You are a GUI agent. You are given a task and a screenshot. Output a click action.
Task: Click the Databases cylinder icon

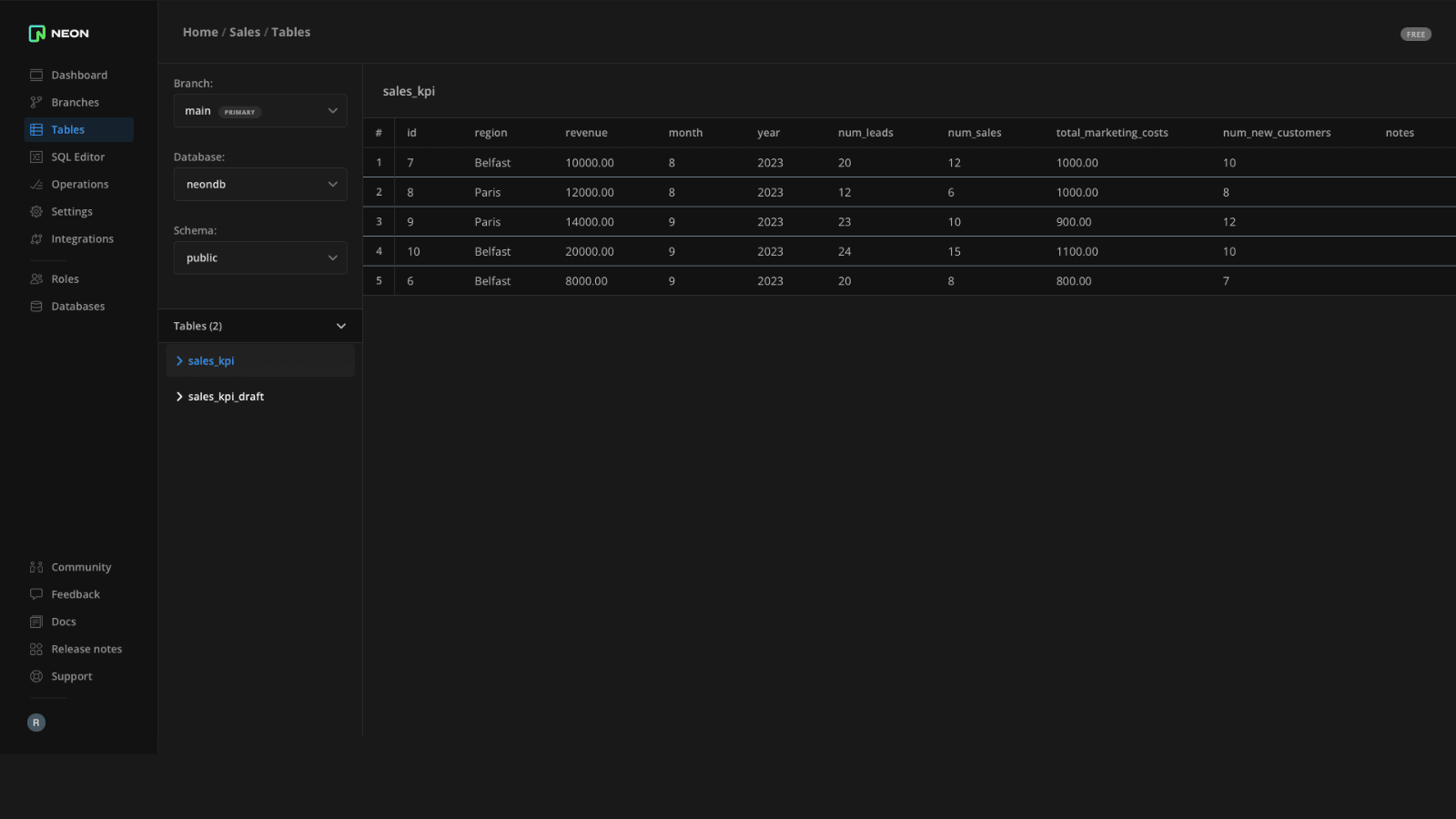36,307
